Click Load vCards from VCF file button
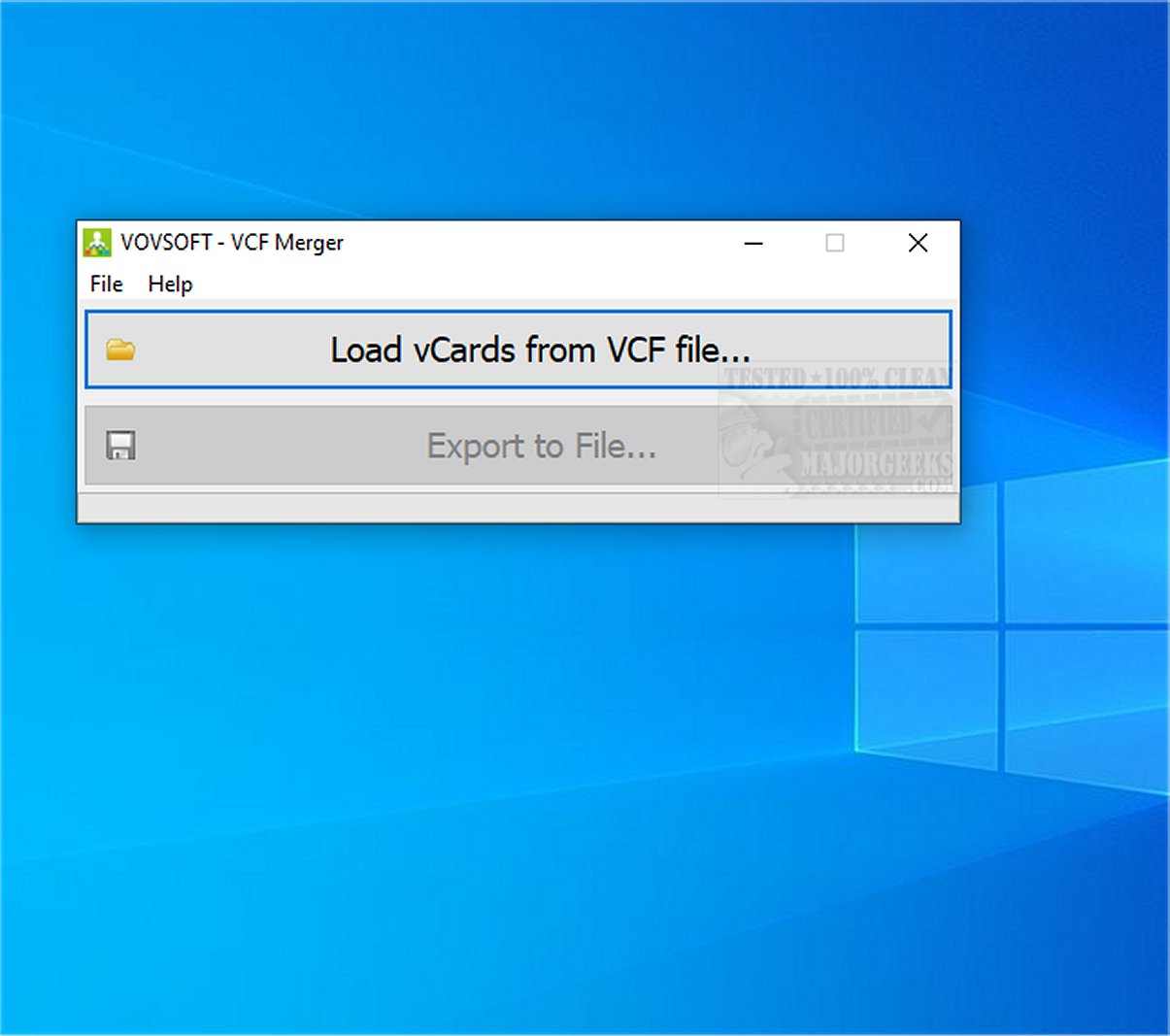This screenshot has height=1036, width=1170. click(518, 350)
